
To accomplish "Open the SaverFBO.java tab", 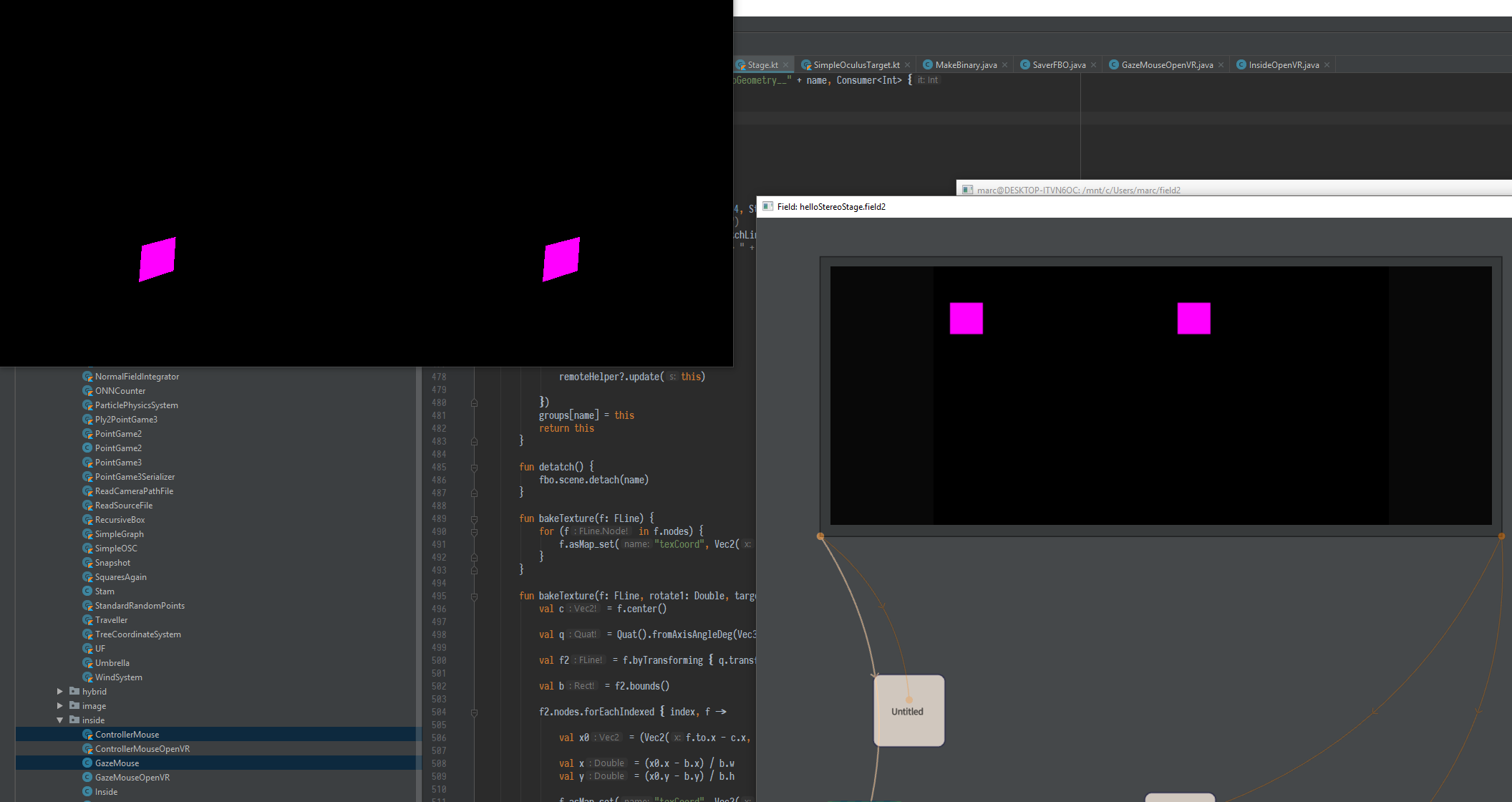I will 1059,65.
